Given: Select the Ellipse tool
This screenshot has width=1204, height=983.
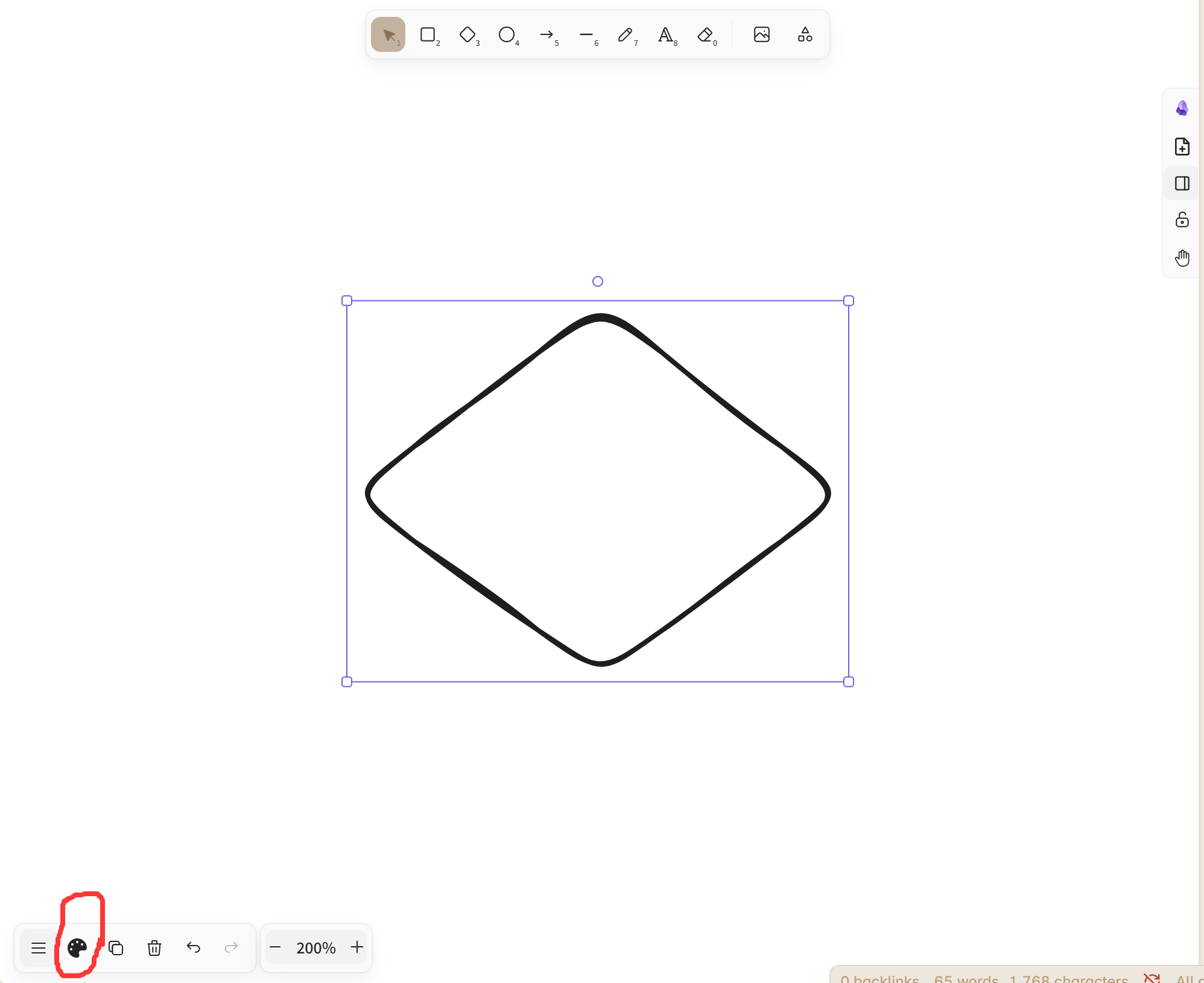Looking at the screenshot, I should (x=507, y=35).
